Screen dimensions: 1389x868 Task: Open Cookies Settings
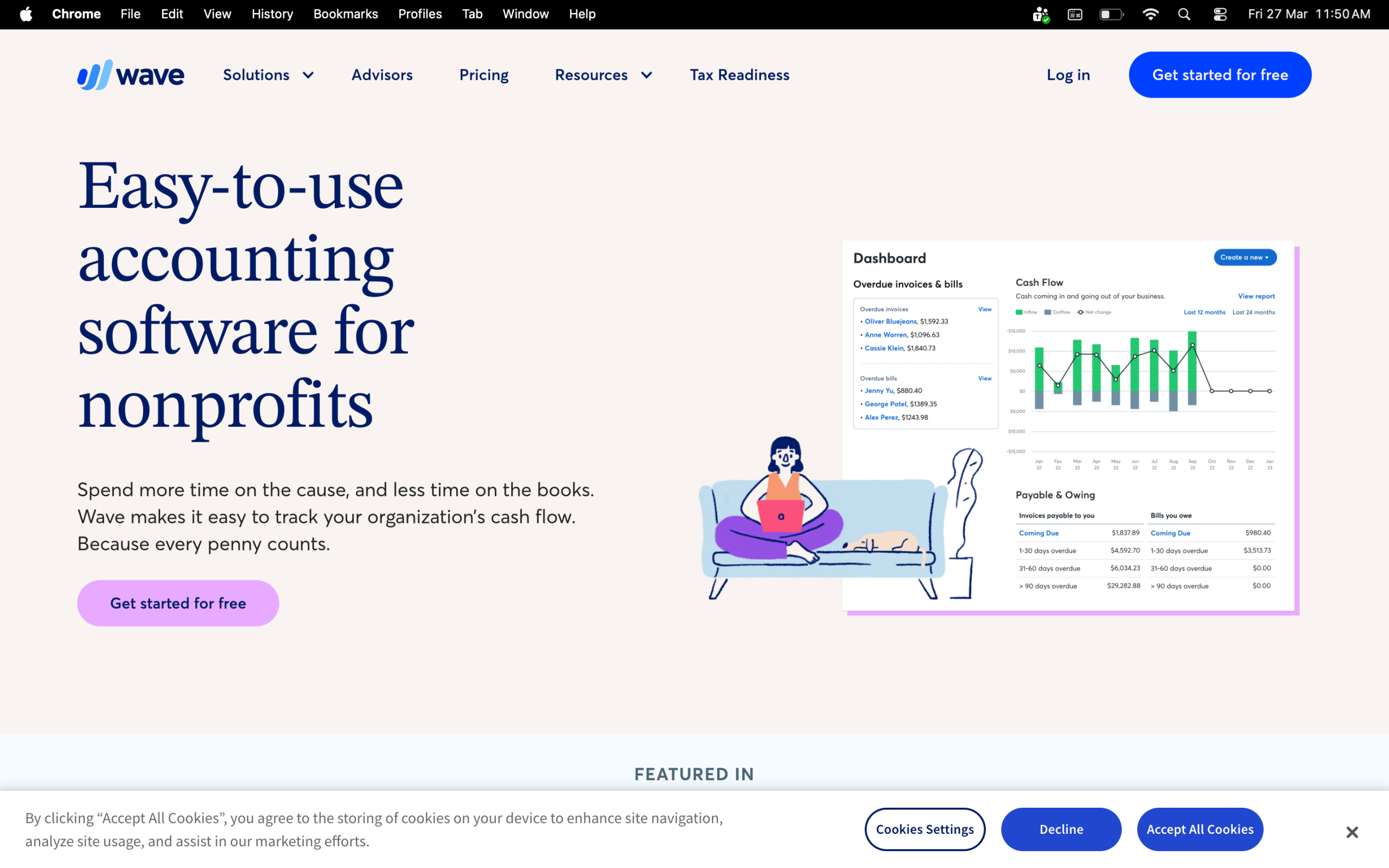click(925, 829)
